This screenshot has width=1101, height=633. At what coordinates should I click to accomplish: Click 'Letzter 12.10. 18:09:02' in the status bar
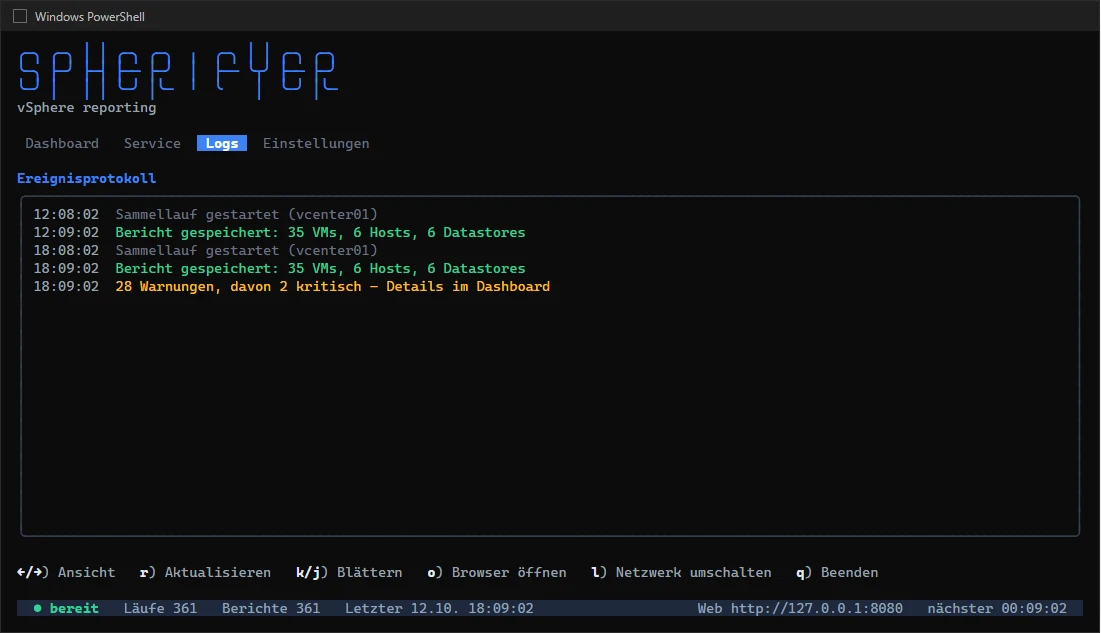click(x=439, y=608)
